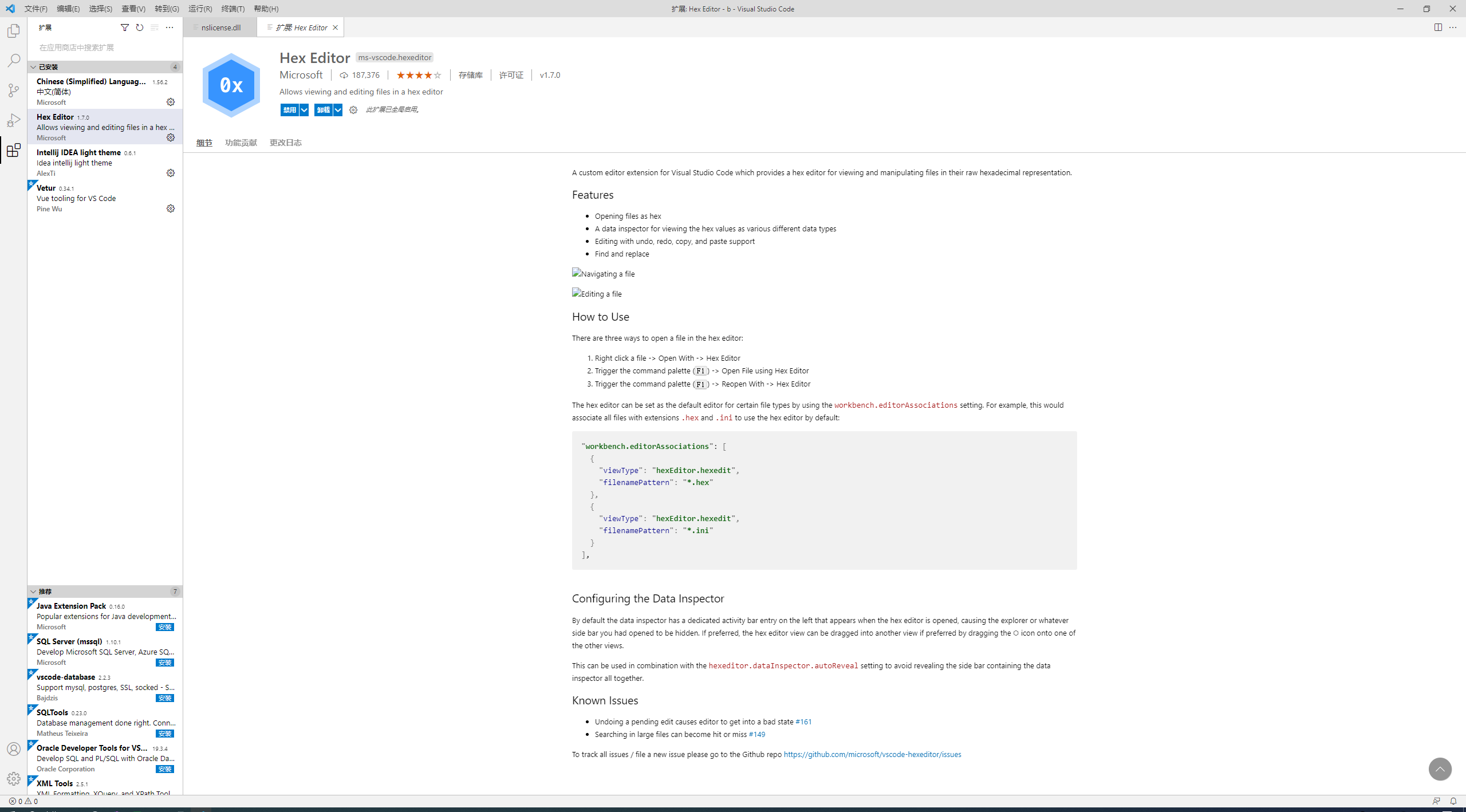Open editor more actions ellipsis

(1453, 27)
